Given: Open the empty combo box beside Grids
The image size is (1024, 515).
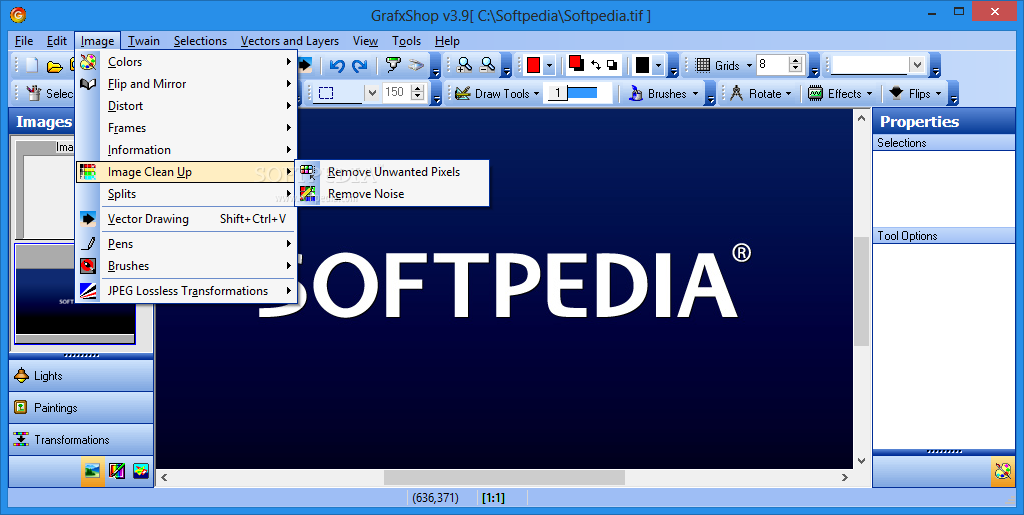Looking at the screenshot, I should (918, 65).
